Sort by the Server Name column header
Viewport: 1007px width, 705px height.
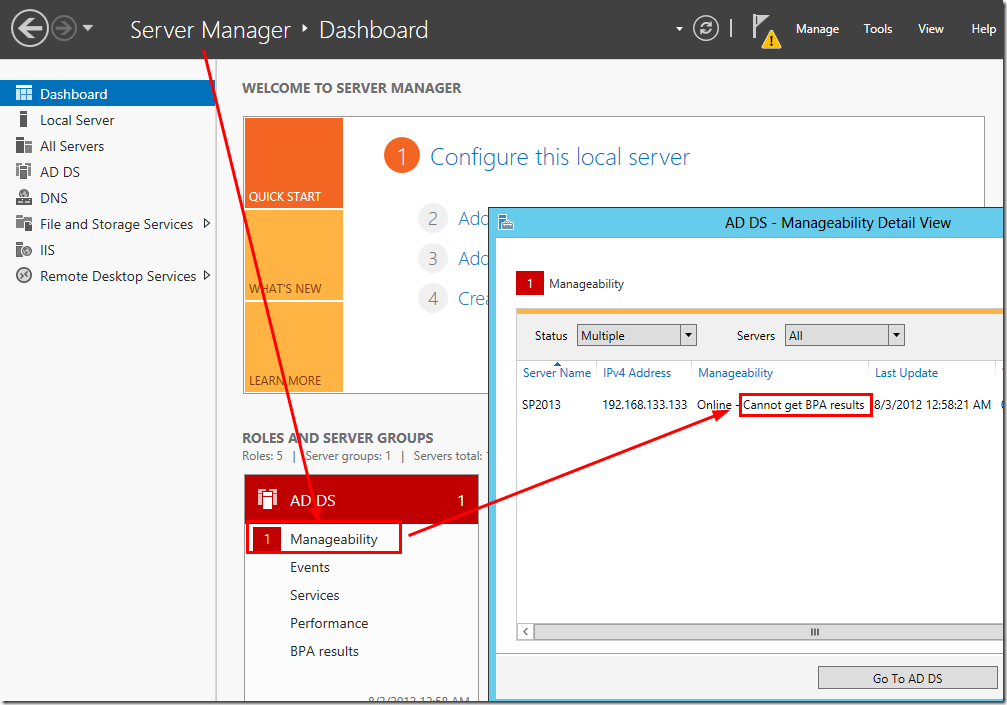pos(556,373)
